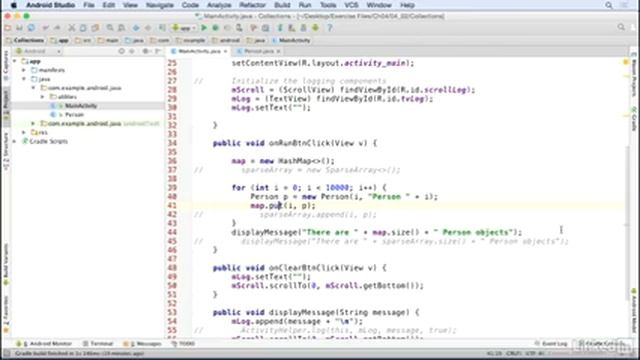Collapse the app module node
This screenshot has width=640, height=360.
click(15, 61)
